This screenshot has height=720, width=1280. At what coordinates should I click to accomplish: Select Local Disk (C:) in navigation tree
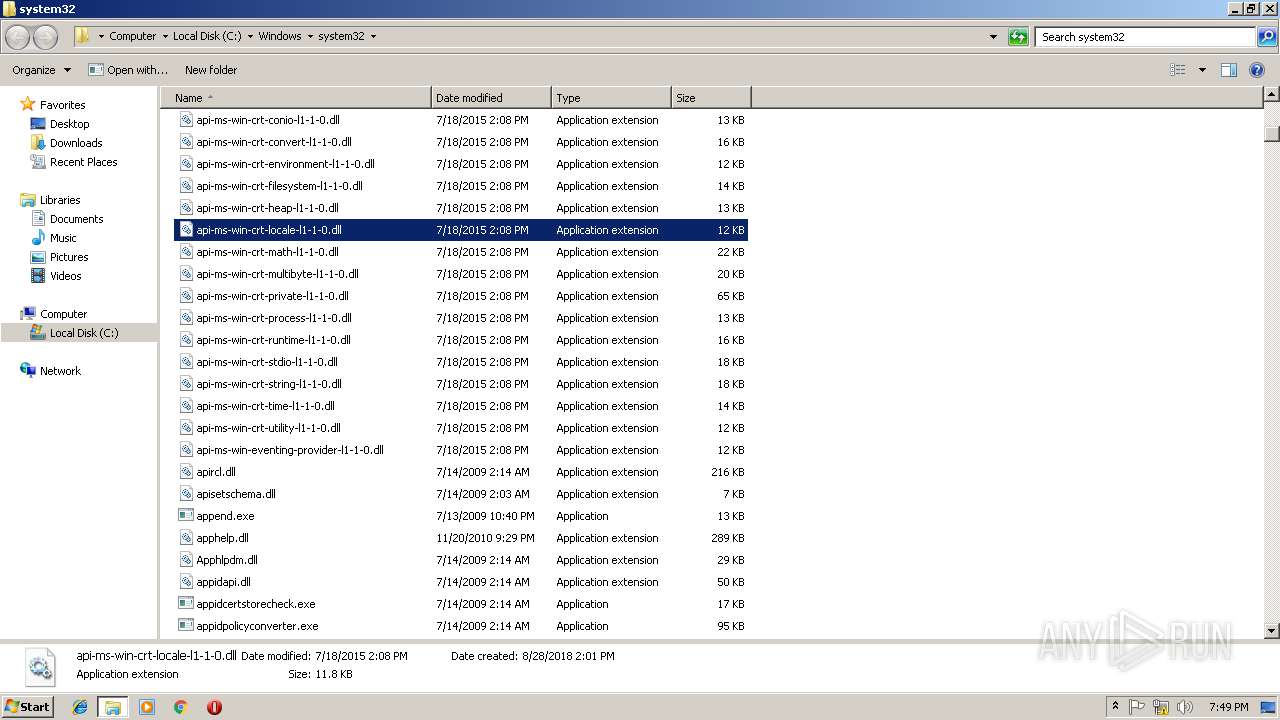tap(84, 333)
